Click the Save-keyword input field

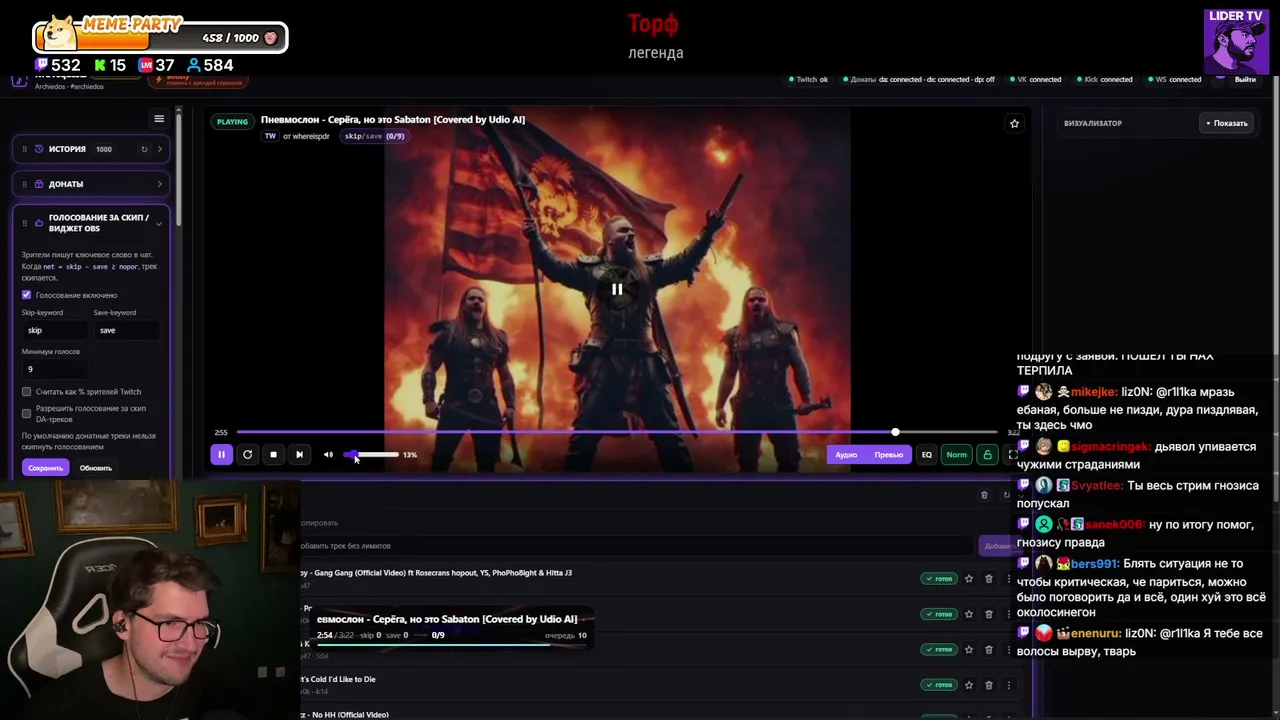pyautogui.click(x=126, y=330)
